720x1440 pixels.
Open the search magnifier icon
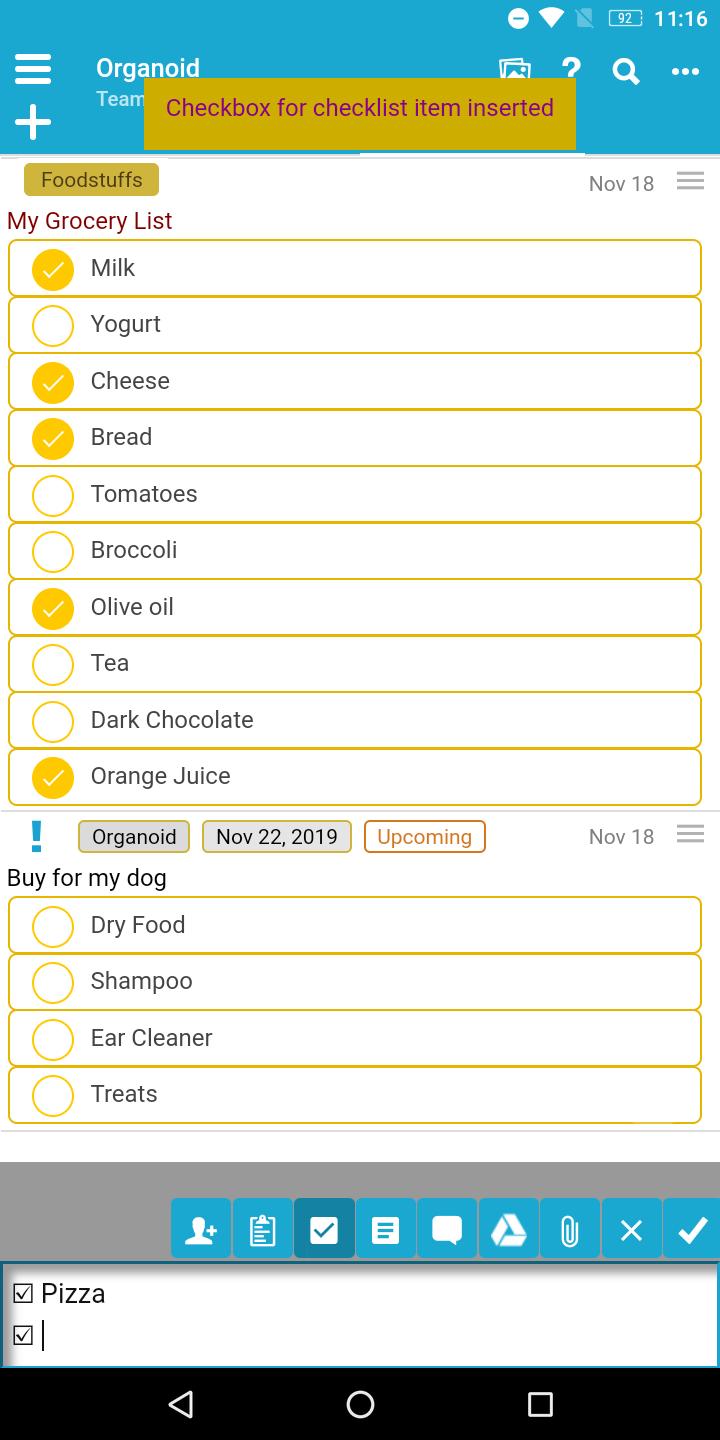coord(626,71)
